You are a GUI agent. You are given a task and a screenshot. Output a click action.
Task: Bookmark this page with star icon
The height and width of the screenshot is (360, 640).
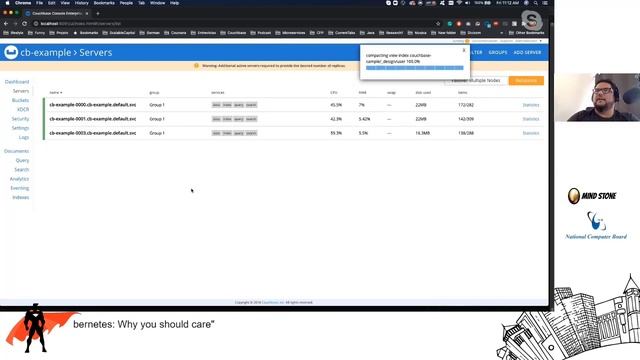[438, 24]
